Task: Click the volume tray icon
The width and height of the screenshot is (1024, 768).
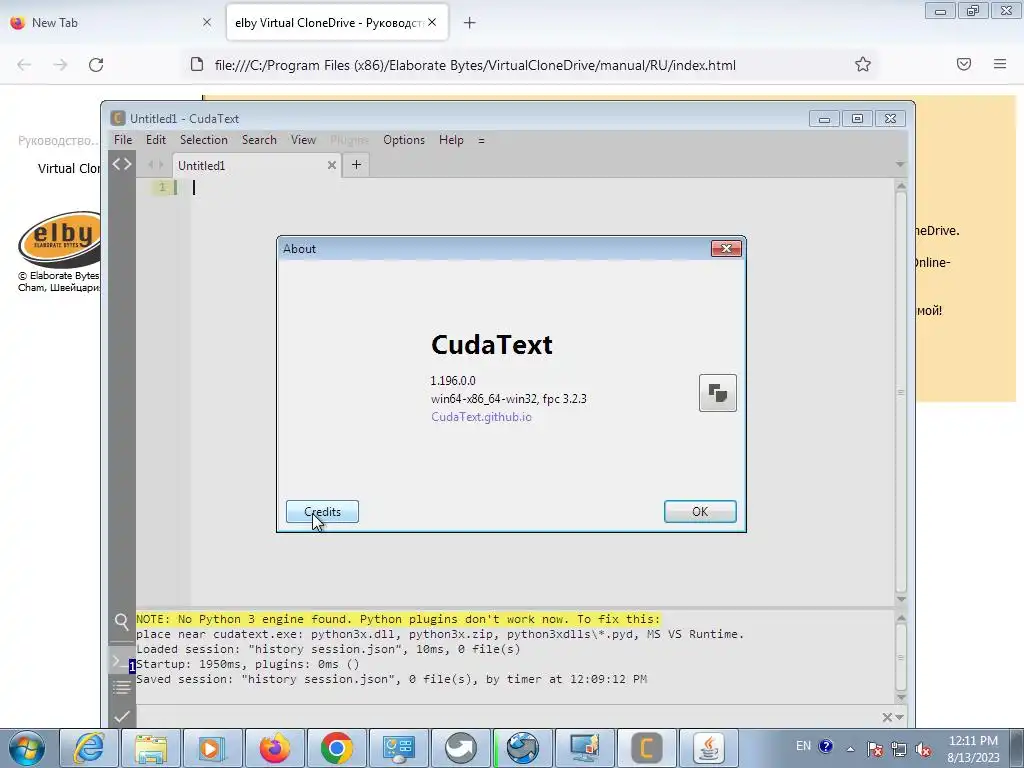Action: point(923,749)
